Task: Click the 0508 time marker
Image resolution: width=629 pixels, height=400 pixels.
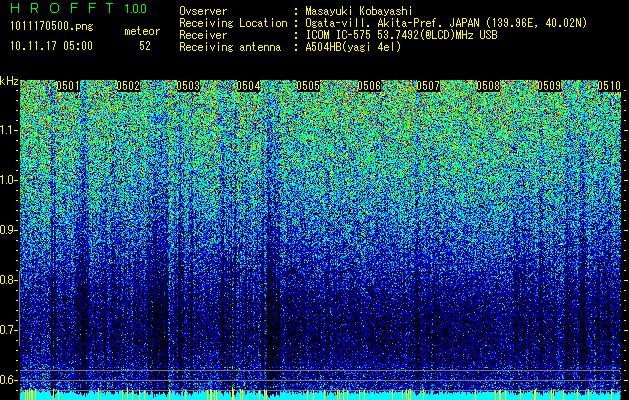Action: point(489,86)
